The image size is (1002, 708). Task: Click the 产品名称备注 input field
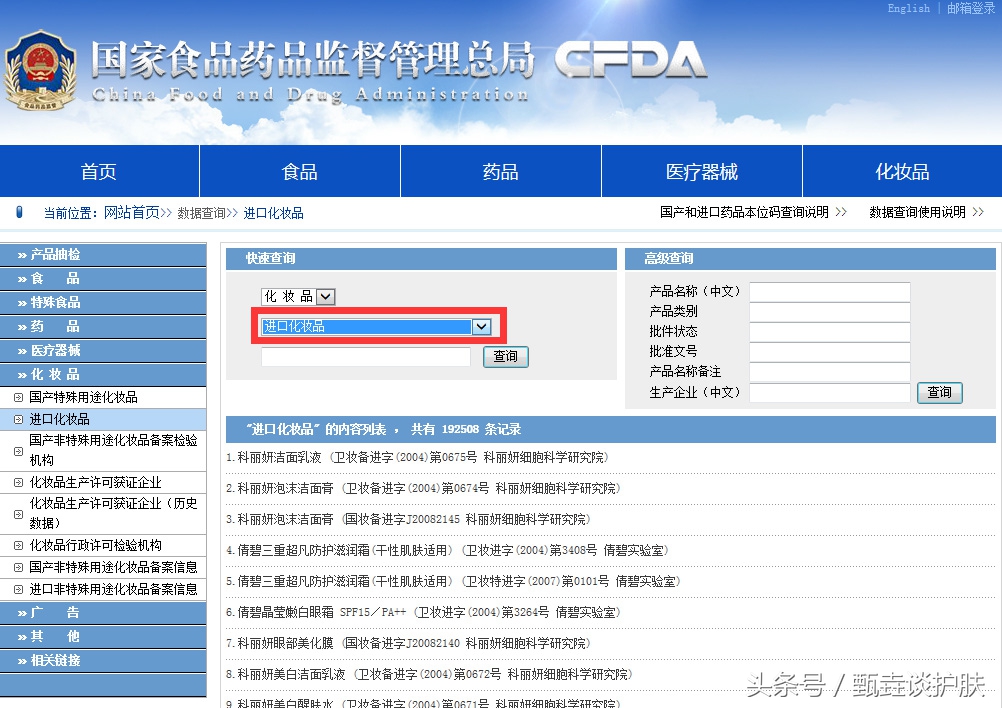(829, 372)
